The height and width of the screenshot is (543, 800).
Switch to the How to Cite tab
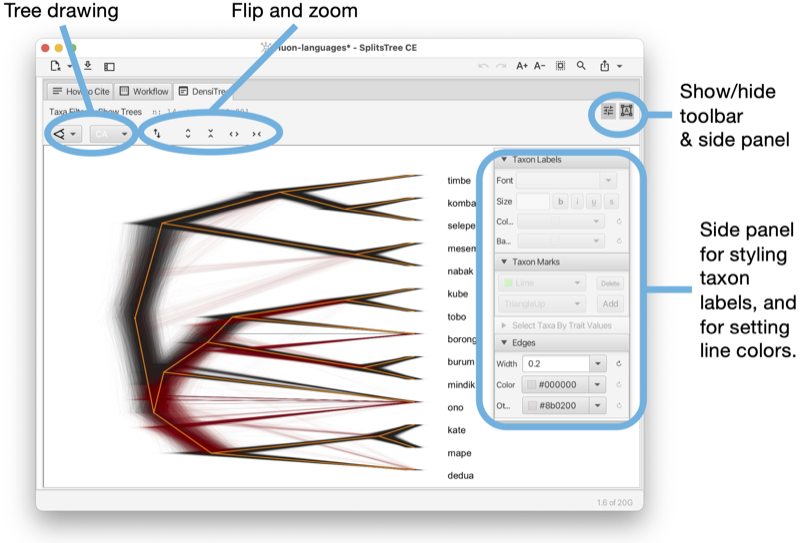coord(81,91)
